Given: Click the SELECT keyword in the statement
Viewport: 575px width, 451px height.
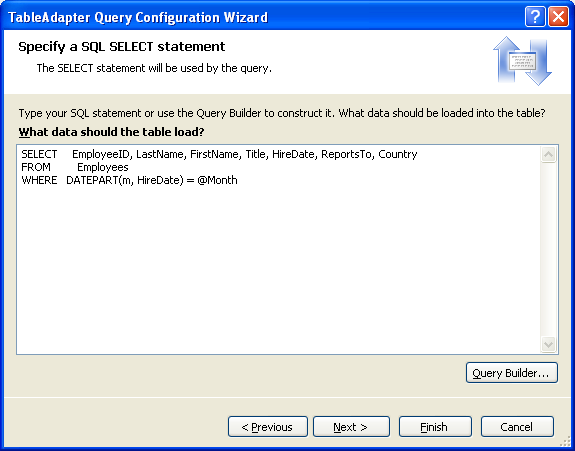Looking at the screenshot, I should (x=39, y=154).
